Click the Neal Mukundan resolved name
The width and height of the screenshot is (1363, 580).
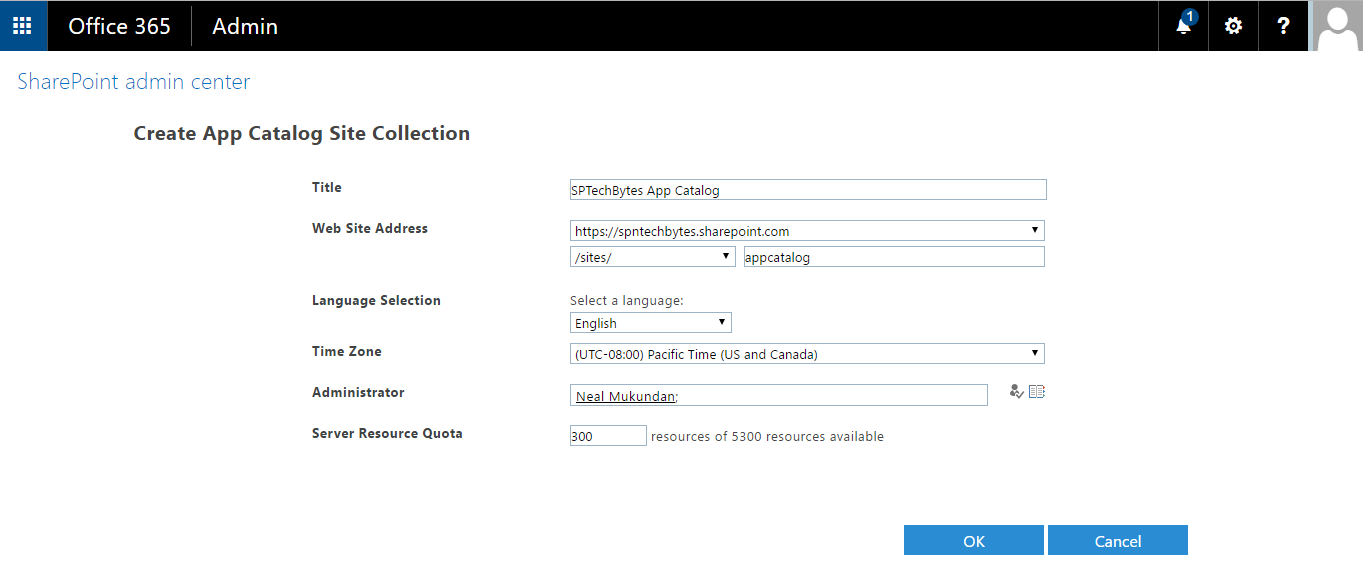(x=625, y=396)
